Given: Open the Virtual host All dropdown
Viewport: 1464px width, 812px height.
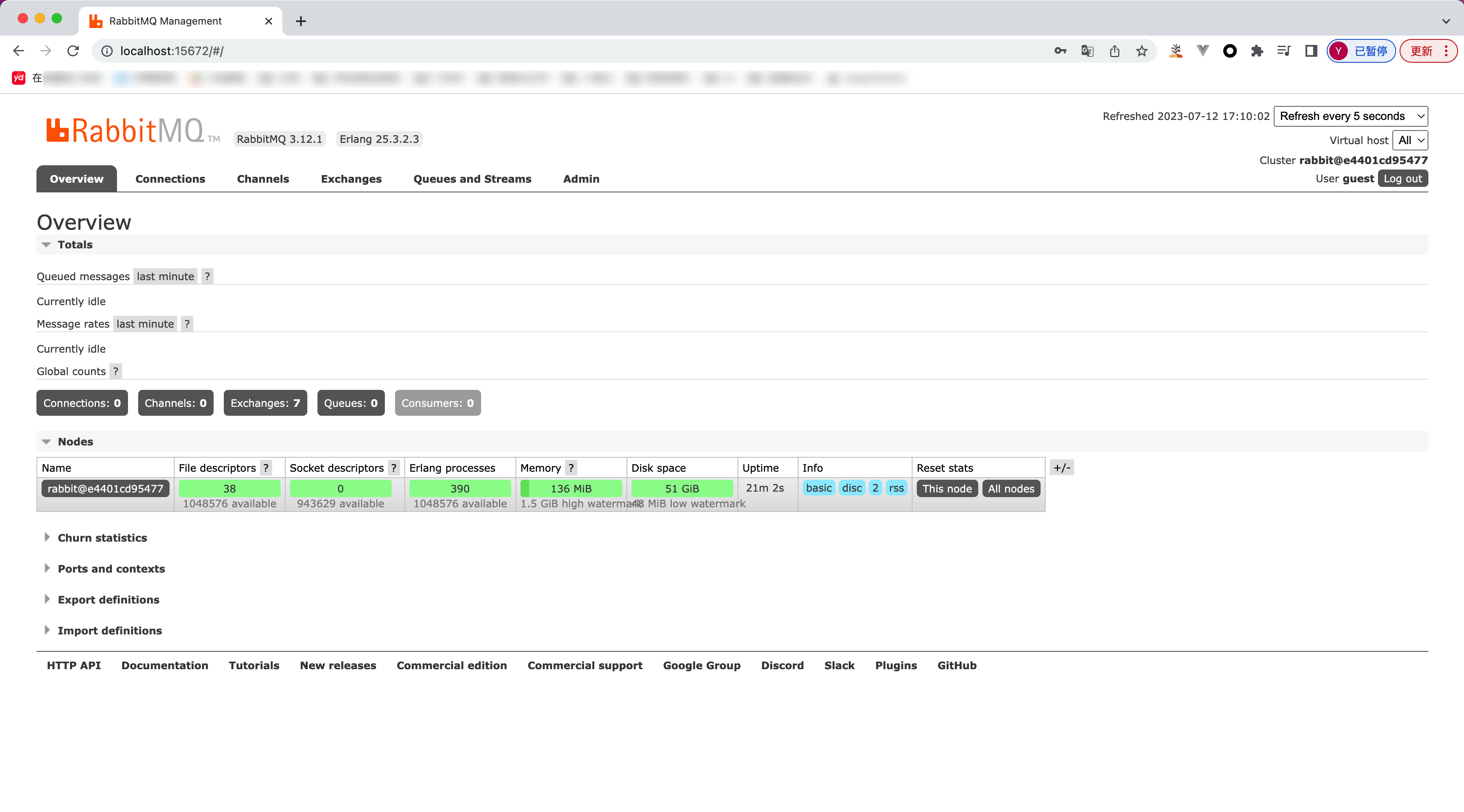Looking at the screenshot, I should pyautogui.click(x=1410, y=140).
